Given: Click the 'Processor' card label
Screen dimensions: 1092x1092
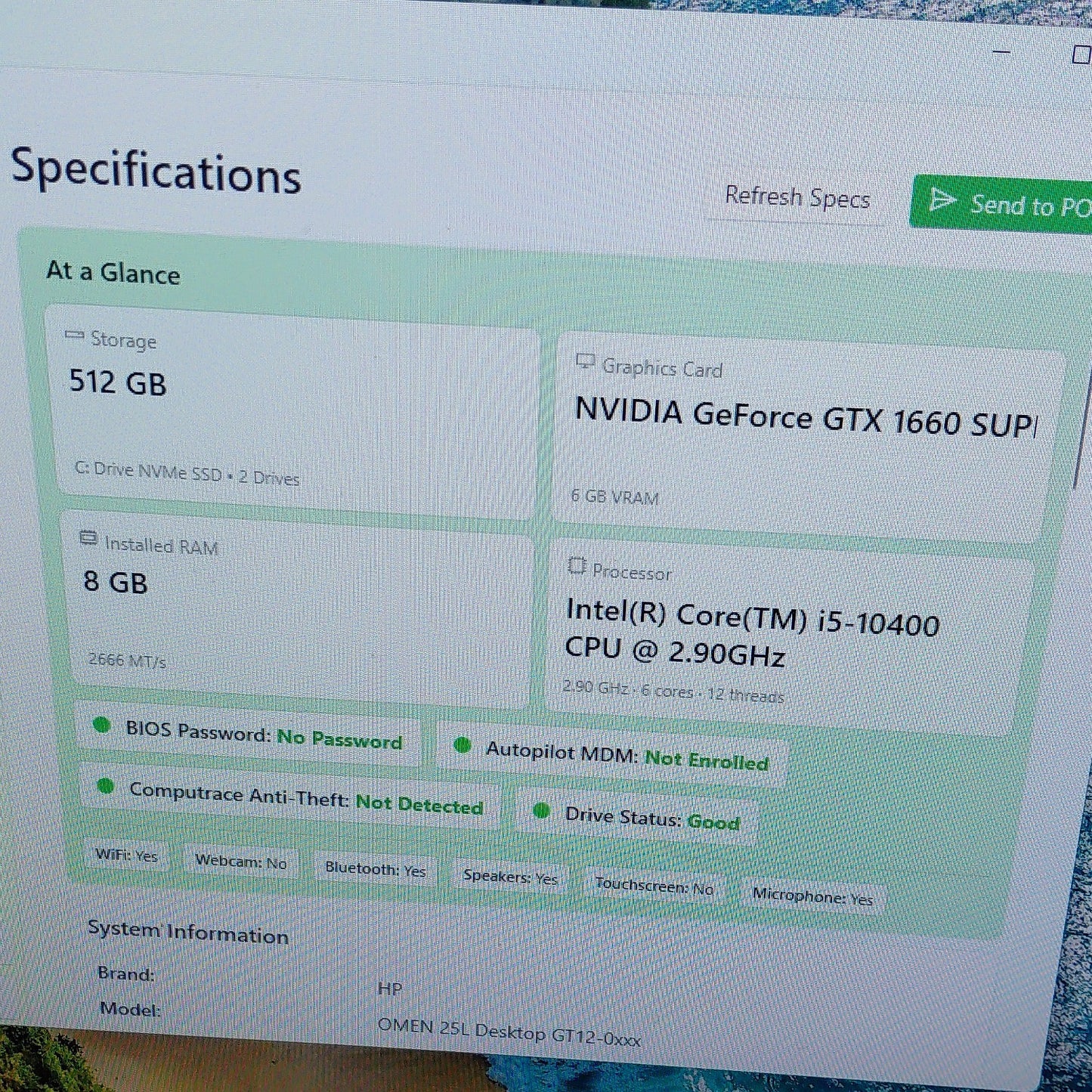Looking at the screenshot, I should click(x=632, y=572).
